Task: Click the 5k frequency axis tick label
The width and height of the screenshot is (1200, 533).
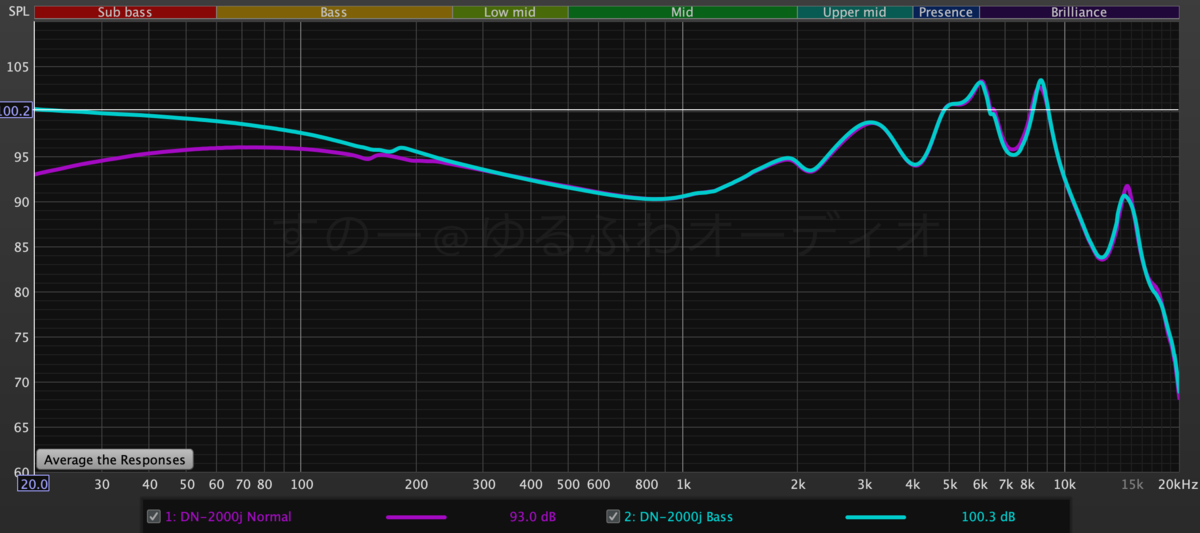Action: click(x=949, y=484)
